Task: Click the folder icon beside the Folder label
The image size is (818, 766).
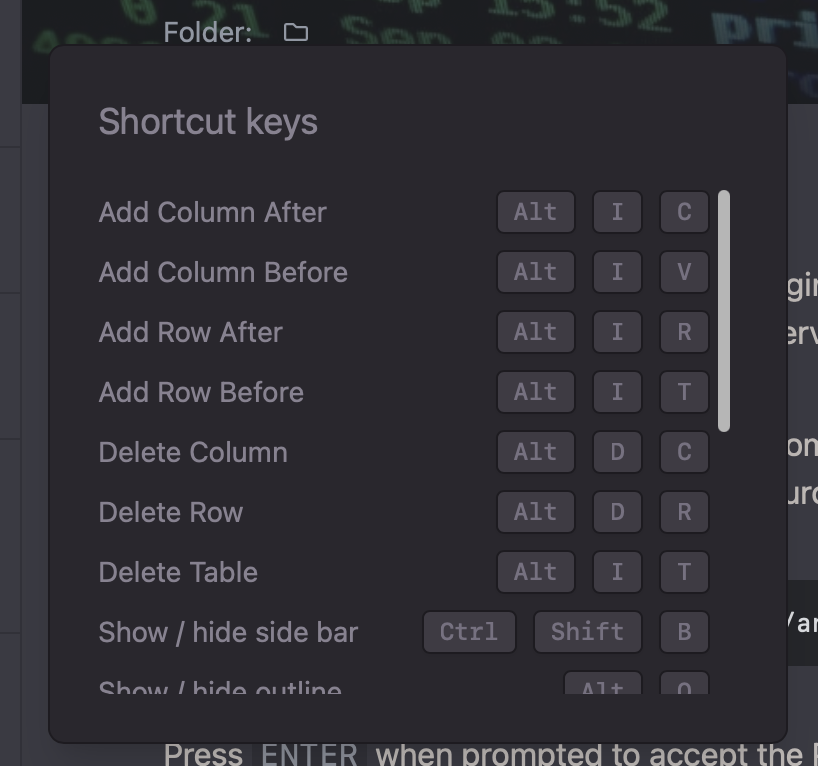Action: [x=295, y=32]
